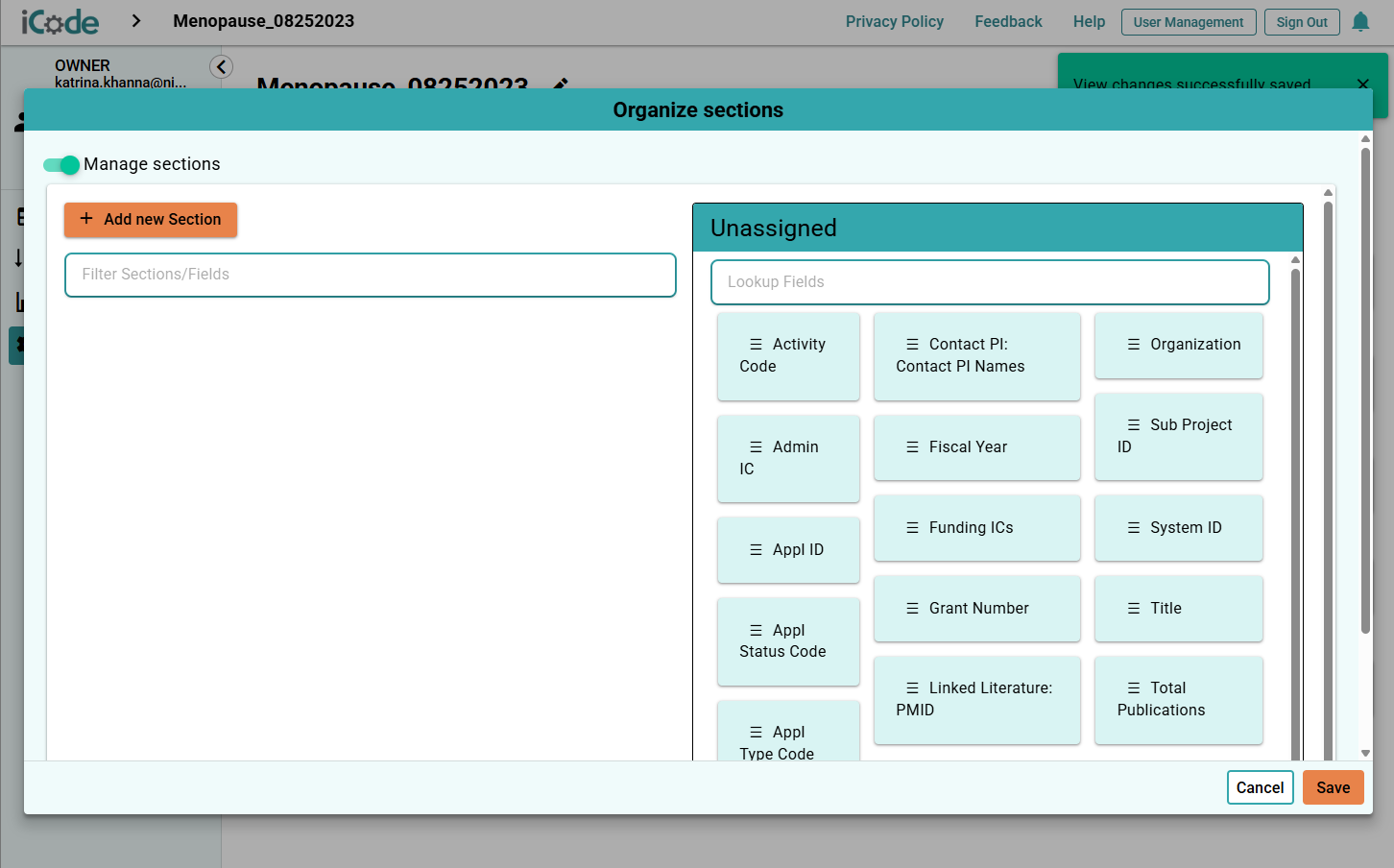Collapse the sidebar with the chevron button
This screenshot has height=868, width=1394.
221,66
